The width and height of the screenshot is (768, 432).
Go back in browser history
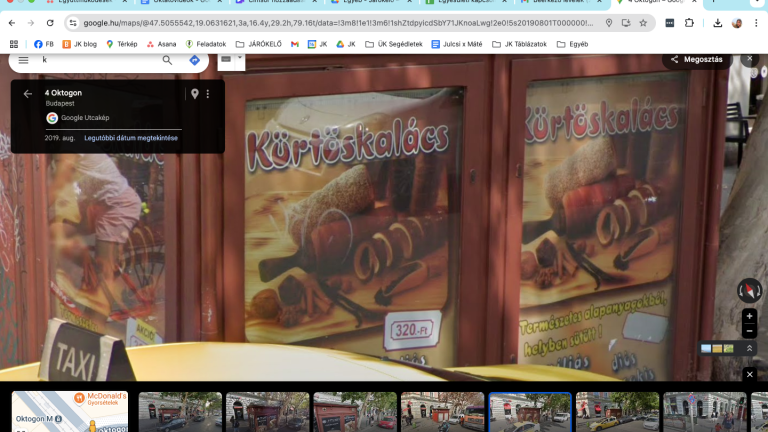(12, 23)
